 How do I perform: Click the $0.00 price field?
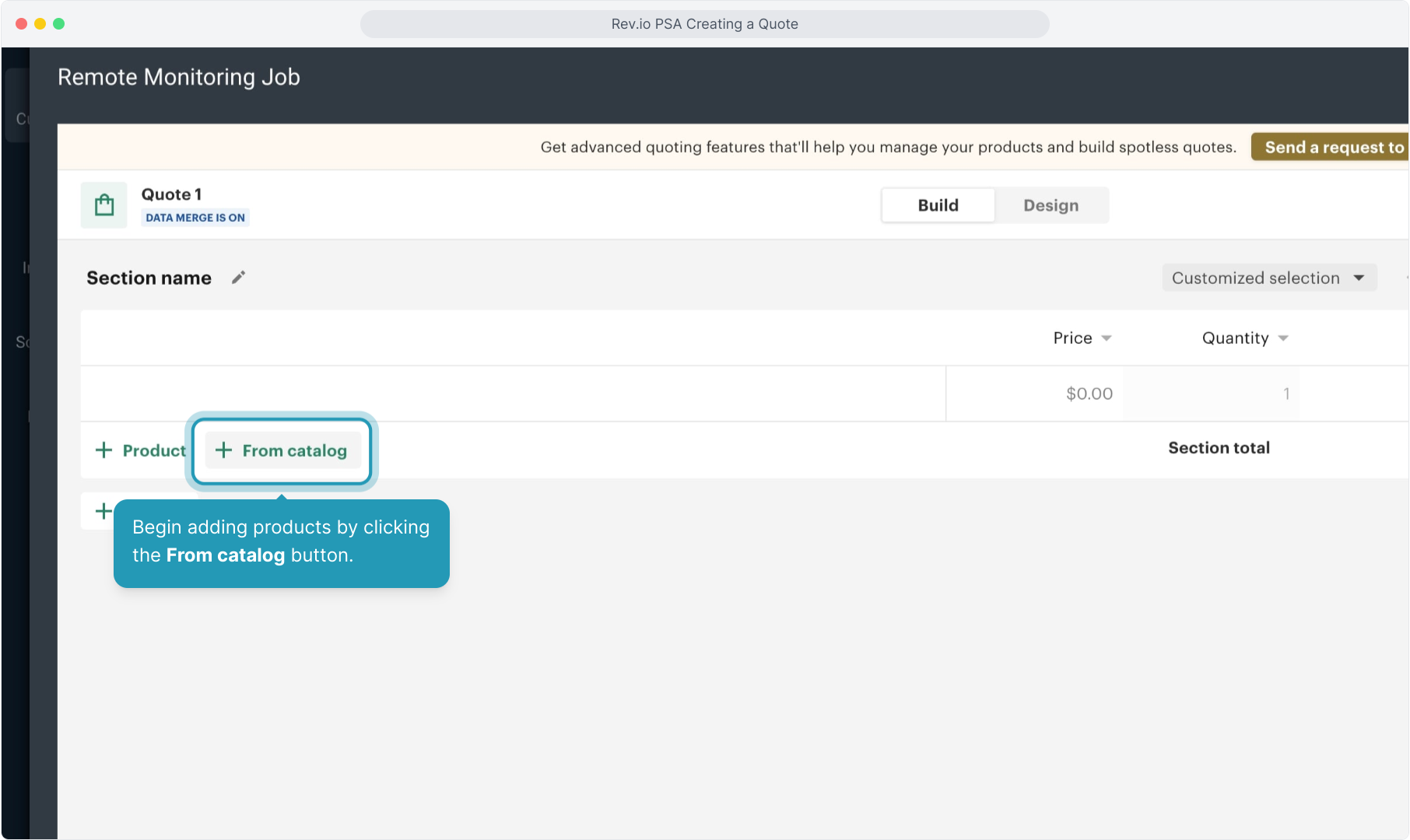[1035, 394]
